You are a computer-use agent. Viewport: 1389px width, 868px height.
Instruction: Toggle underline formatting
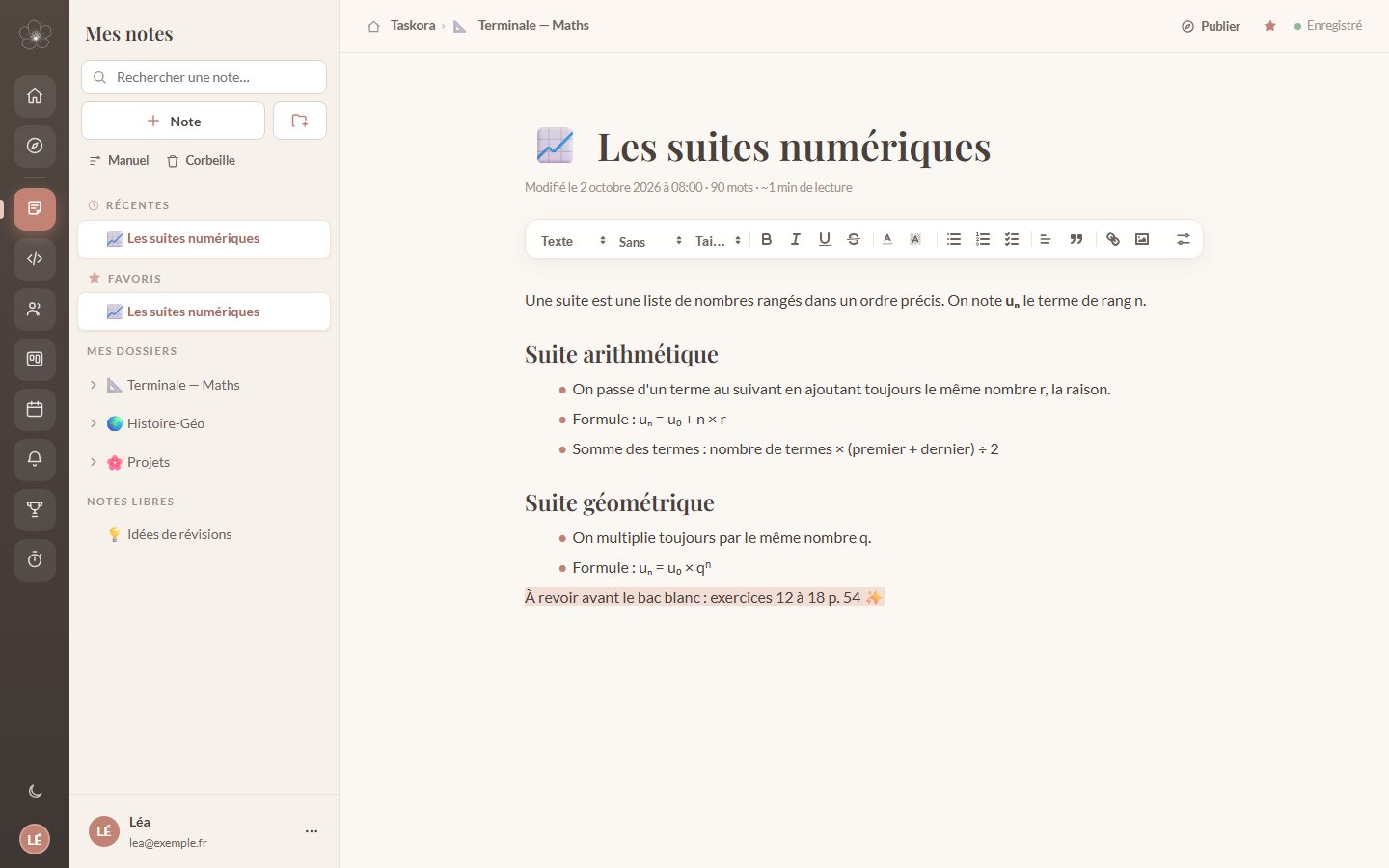[x=825, y=239]
